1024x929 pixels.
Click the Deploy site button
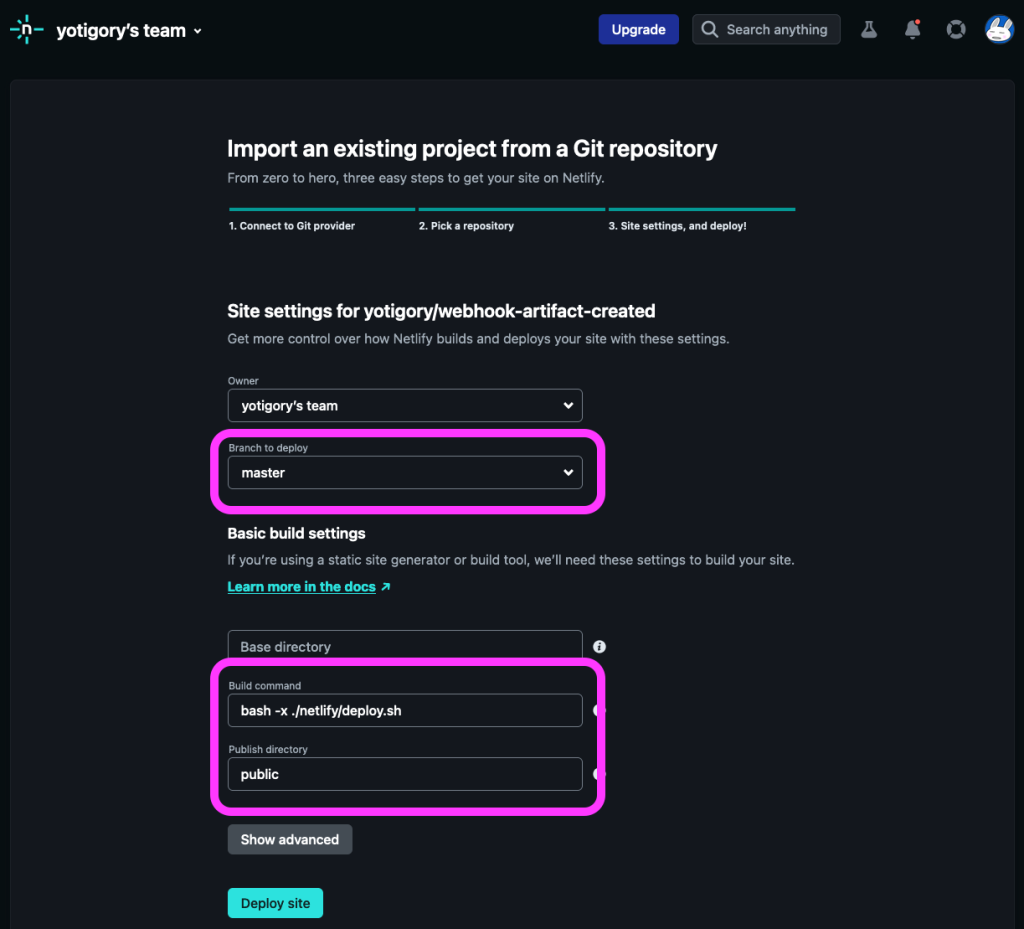click(x=275, y=903)
